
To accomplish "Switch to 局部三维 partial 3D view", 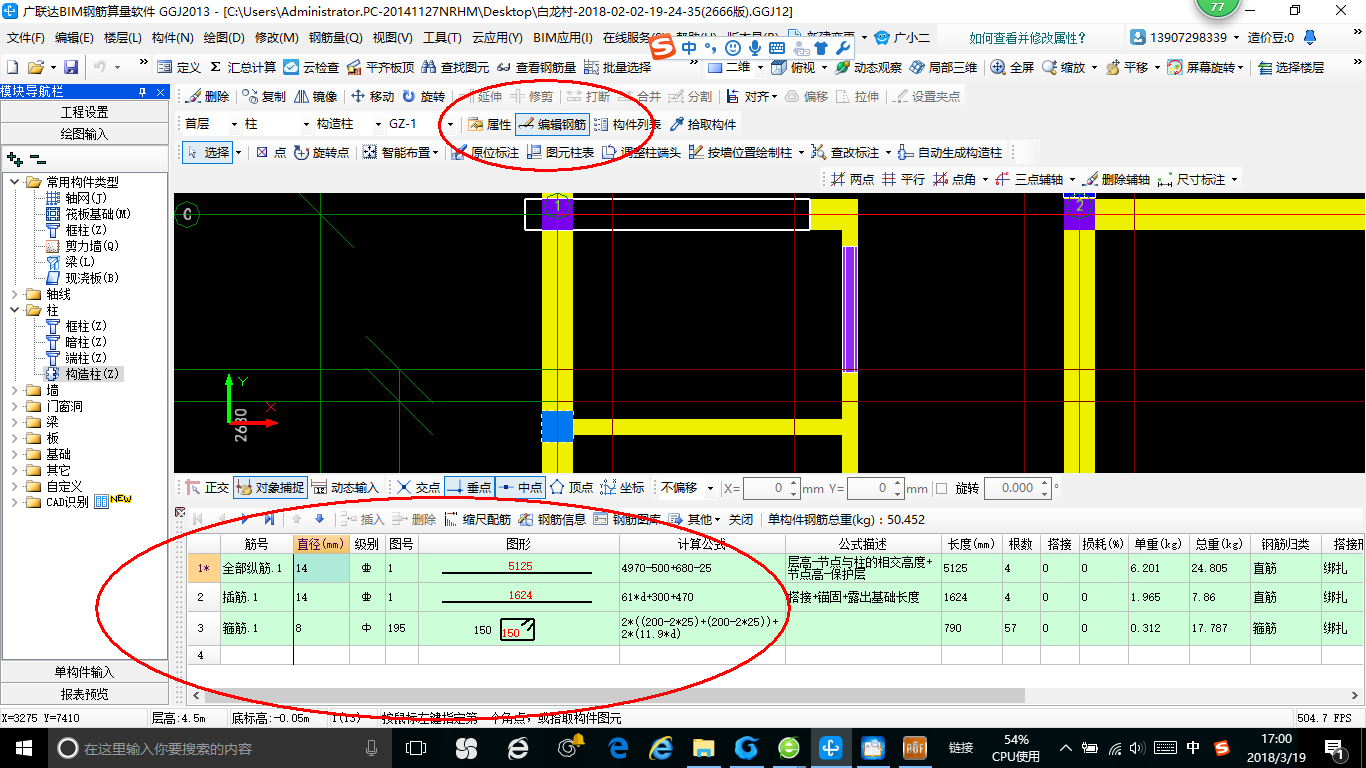I will click(942, 67).
